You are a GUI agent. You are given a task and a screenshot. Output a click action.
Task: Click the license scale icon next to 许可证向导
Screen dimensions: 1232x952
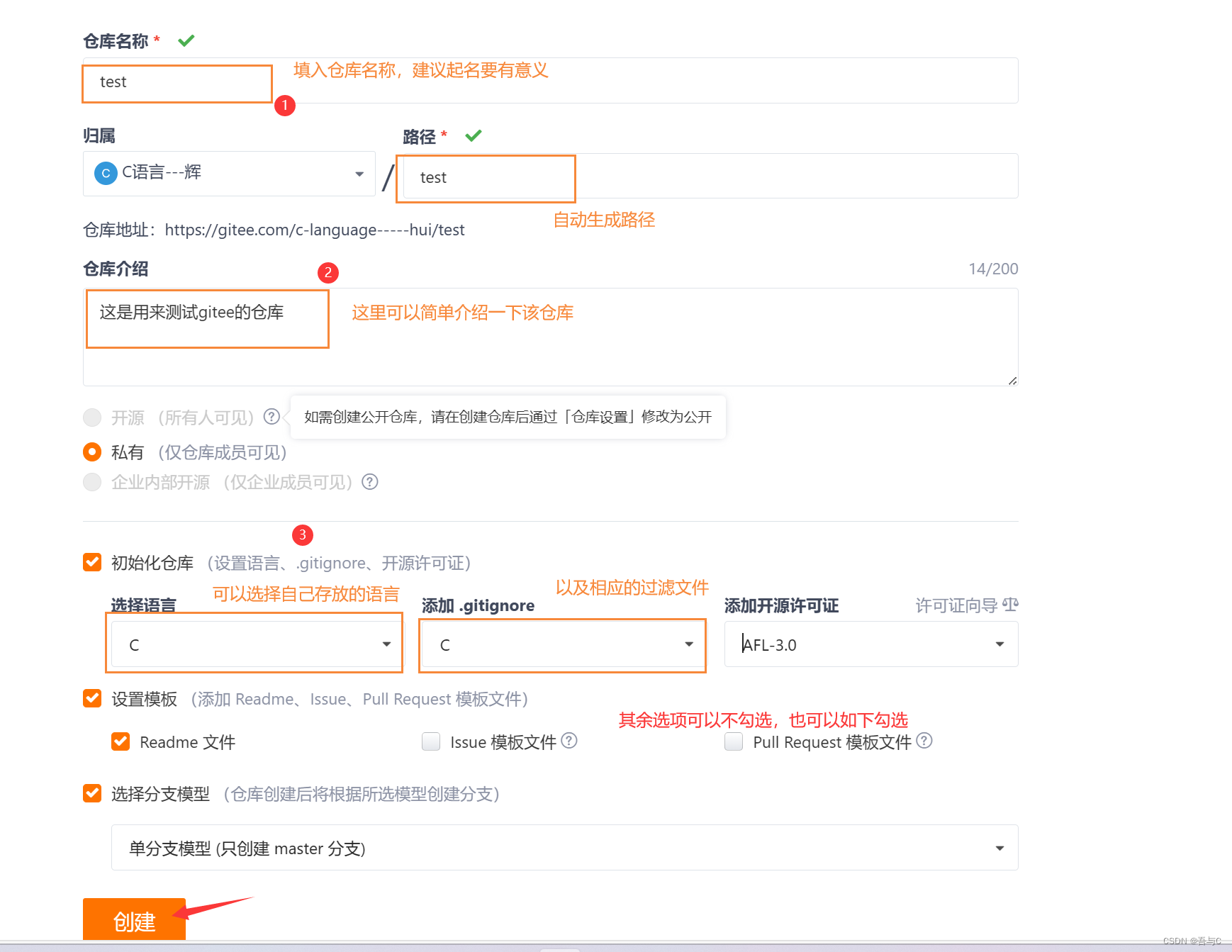pos(1009,605)
